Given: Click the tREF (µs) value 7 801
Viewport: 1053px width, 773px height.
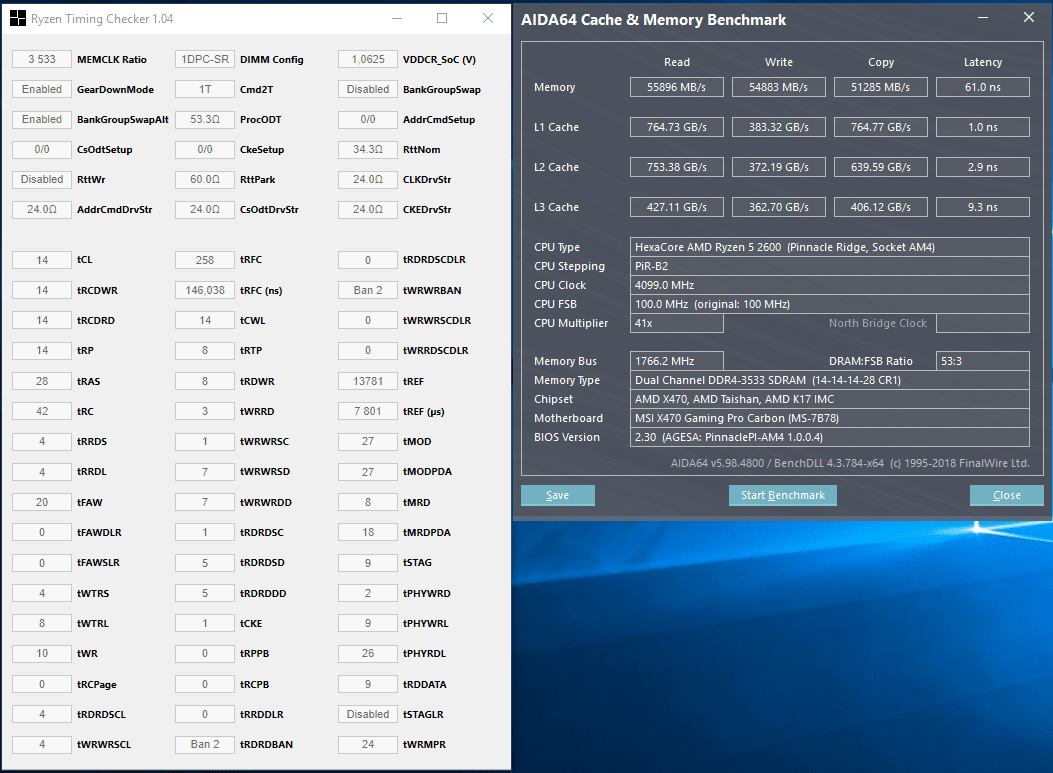Looking at the screenshot, I should point(368,411).
